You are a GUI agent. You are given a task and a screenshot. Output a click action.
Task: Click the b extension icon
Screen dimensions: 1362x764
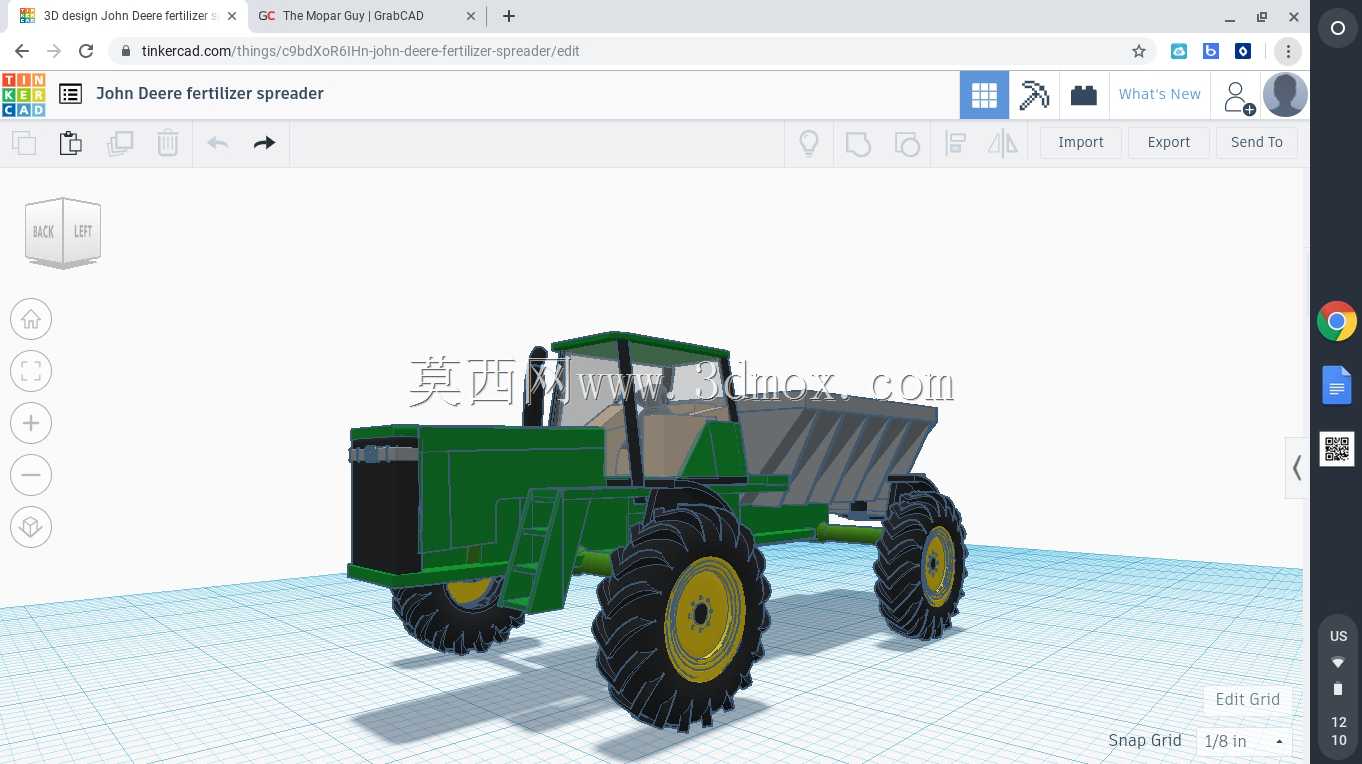[1211, 51]
